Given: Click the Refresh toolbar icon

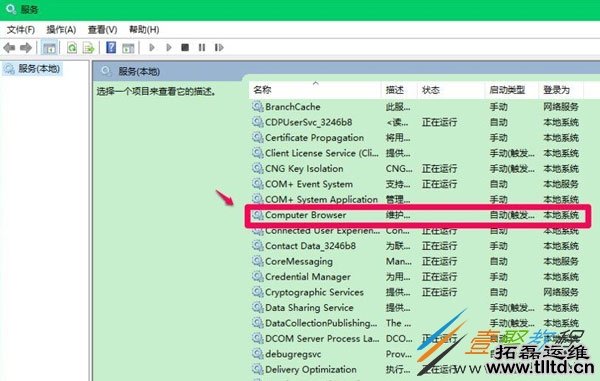Looking at the screenshot, I should [x=72, y=48].
